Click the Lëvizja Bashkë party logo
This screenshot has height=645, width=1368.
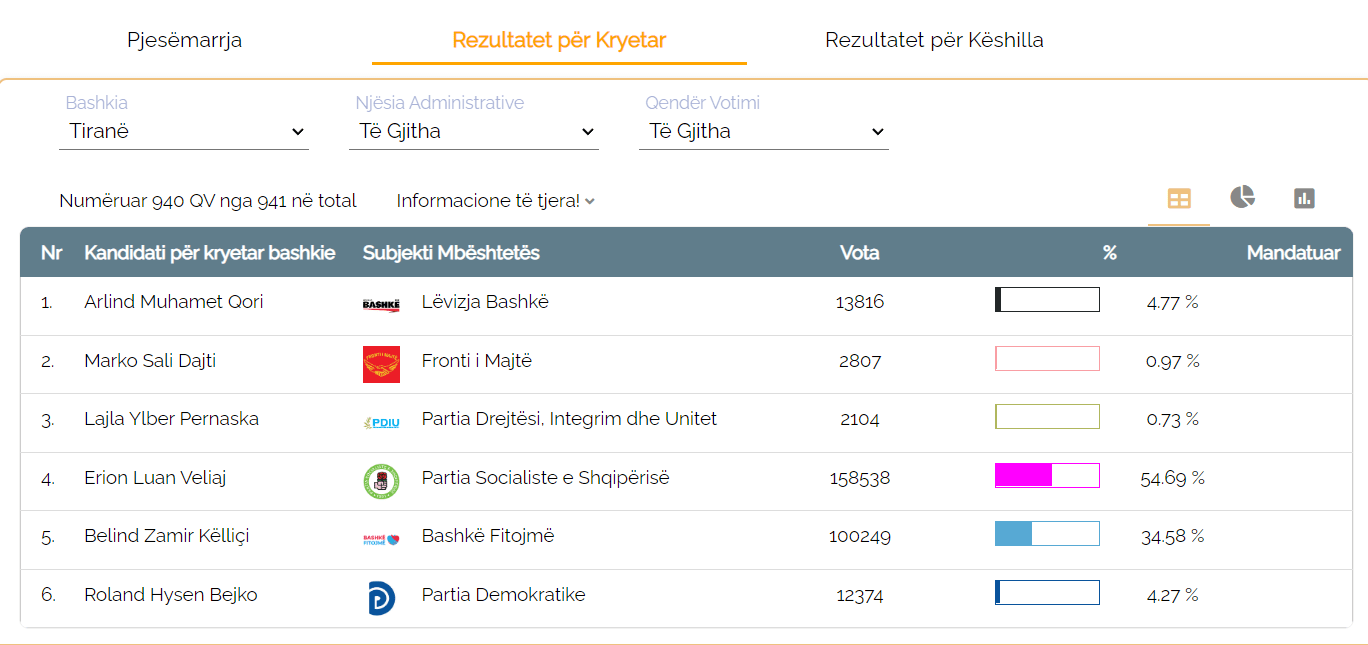381,303
